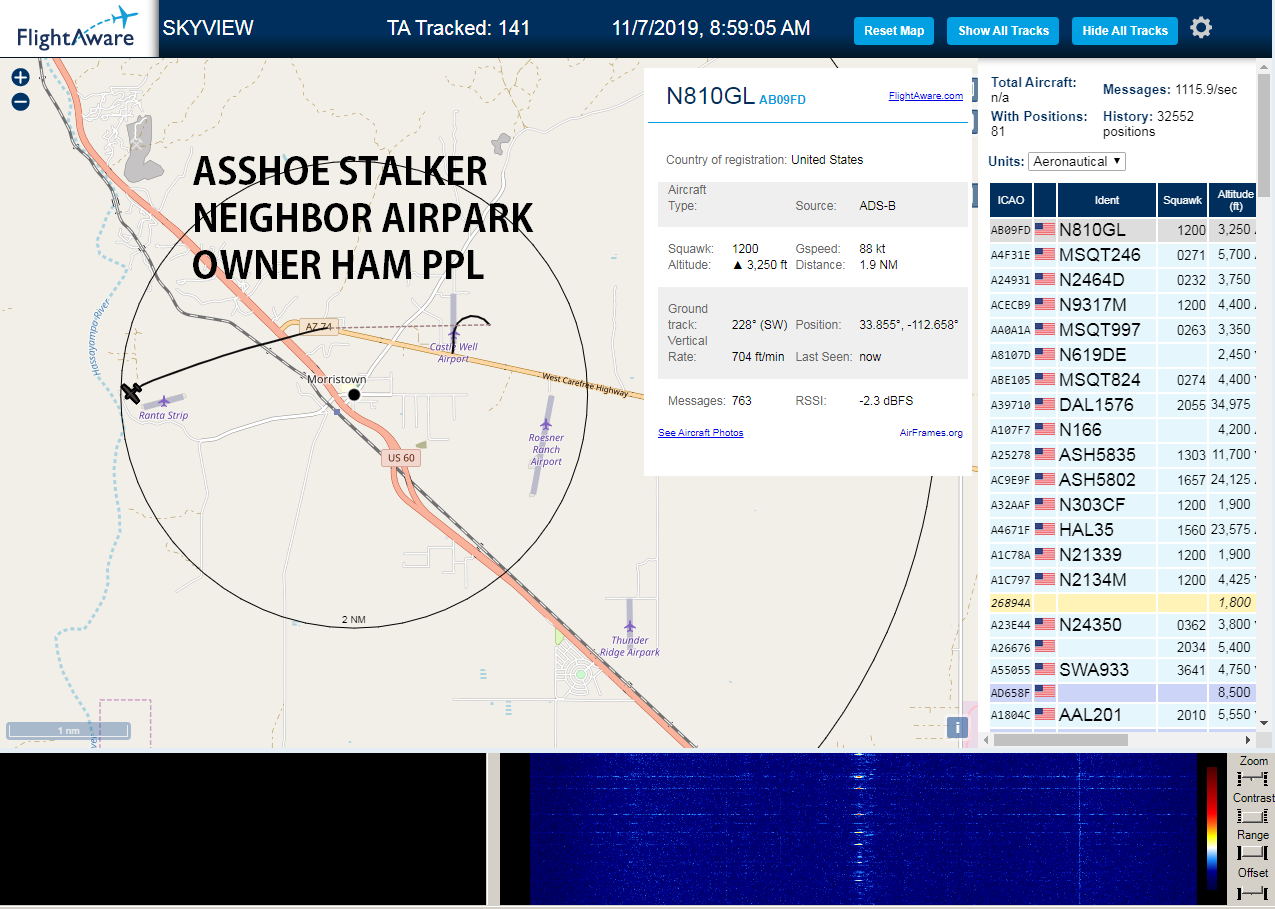This screenshot has width=1275, height=909.
Task: Sort table by Squawk column
Action: (1182, 200)
